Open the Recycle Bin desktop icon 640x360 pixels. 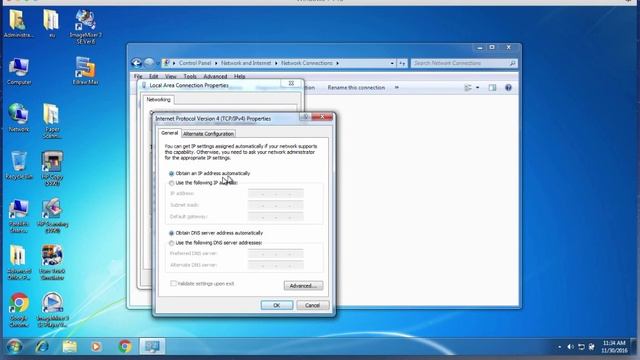pos(19,165)
